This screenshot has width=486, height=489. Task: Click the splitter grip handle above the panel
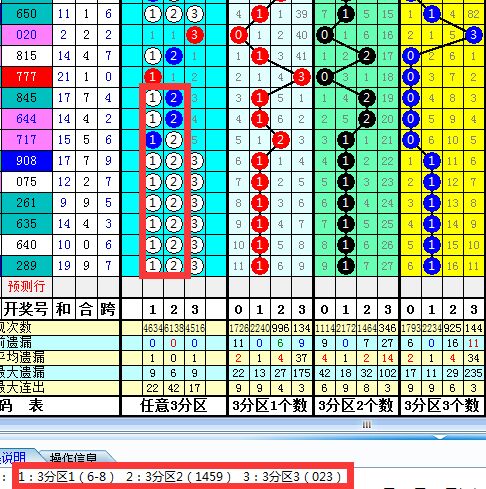[367, 425]
